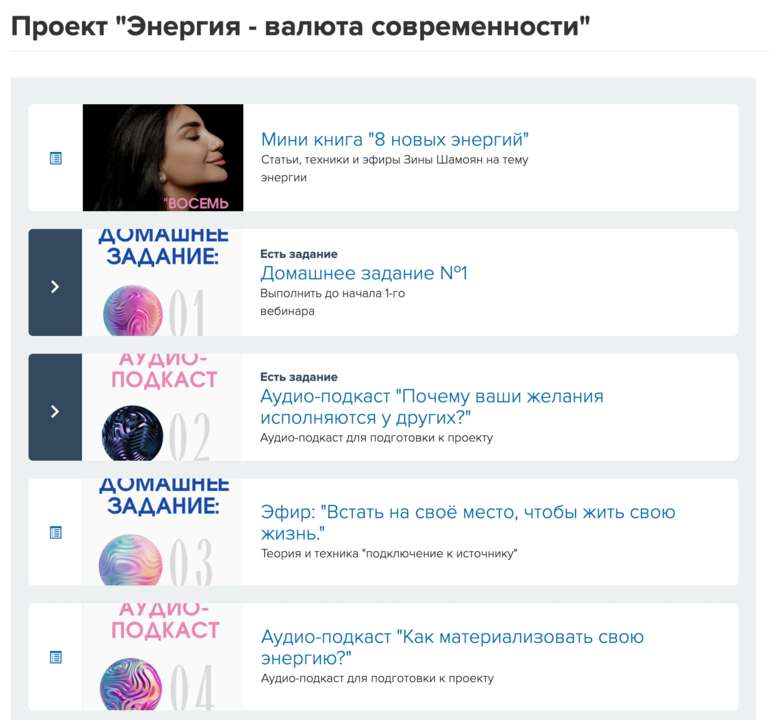This screenshot has height=720, width=770.
Task: Click the Домашнее задание 03 thumbnail
Action: coord(163,532)
